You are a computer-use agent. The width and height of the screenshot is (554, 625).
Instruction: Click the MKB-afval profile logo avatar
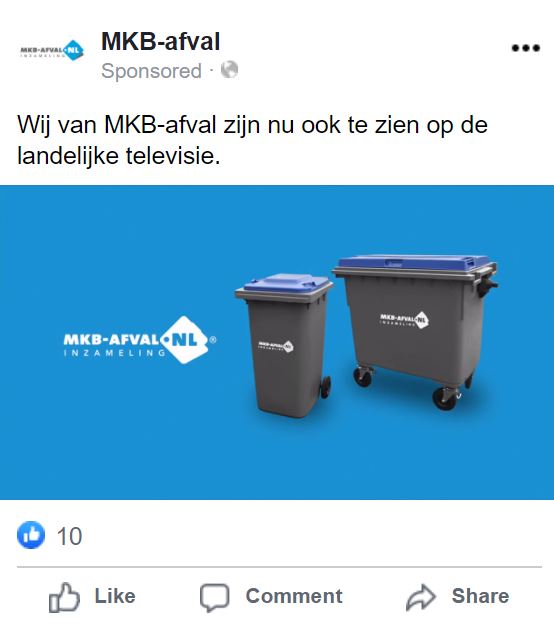click(x=52, y=50)
